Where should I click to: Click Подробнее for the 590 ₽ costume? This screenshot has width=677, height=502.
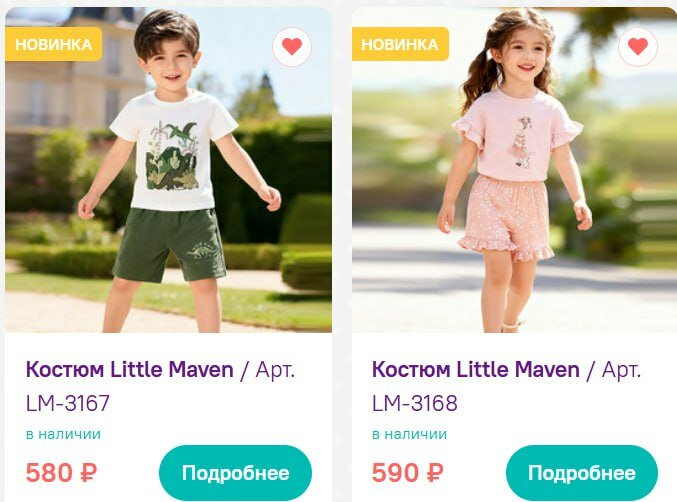point(582,473)
